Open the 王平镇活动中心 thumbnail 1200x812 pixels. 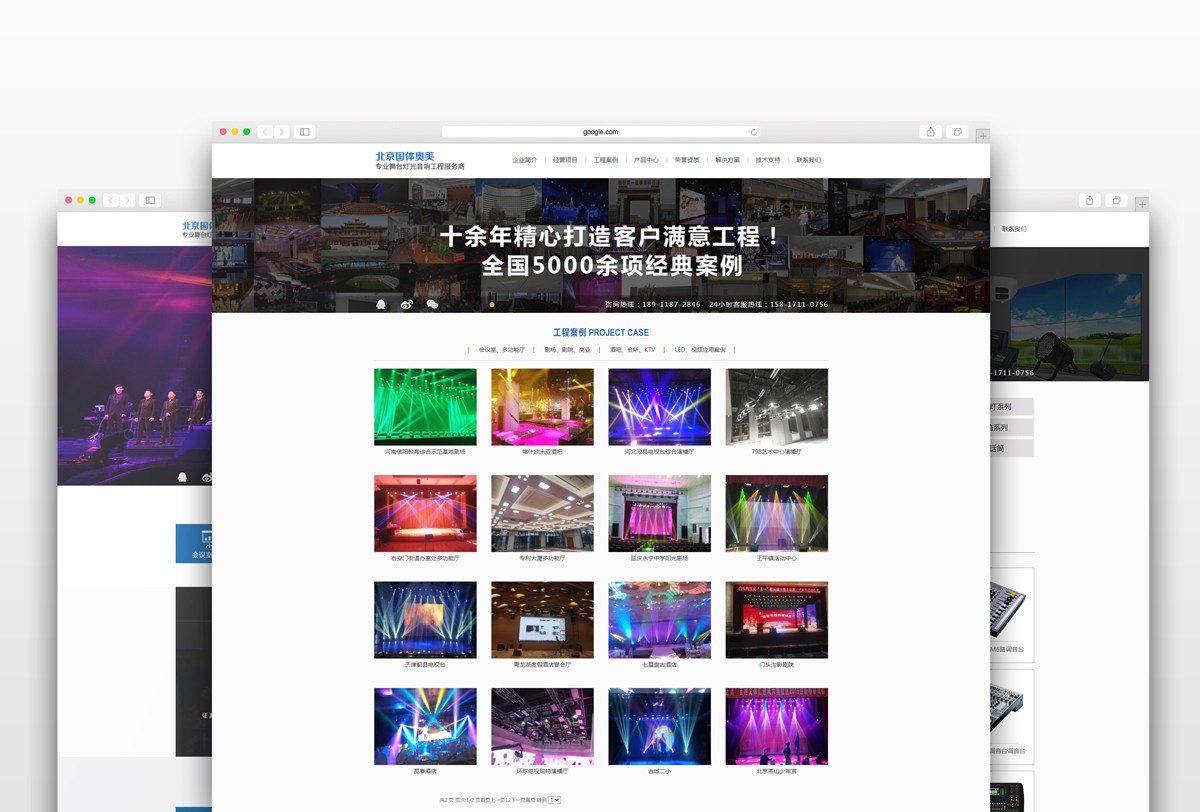[776, 513]
